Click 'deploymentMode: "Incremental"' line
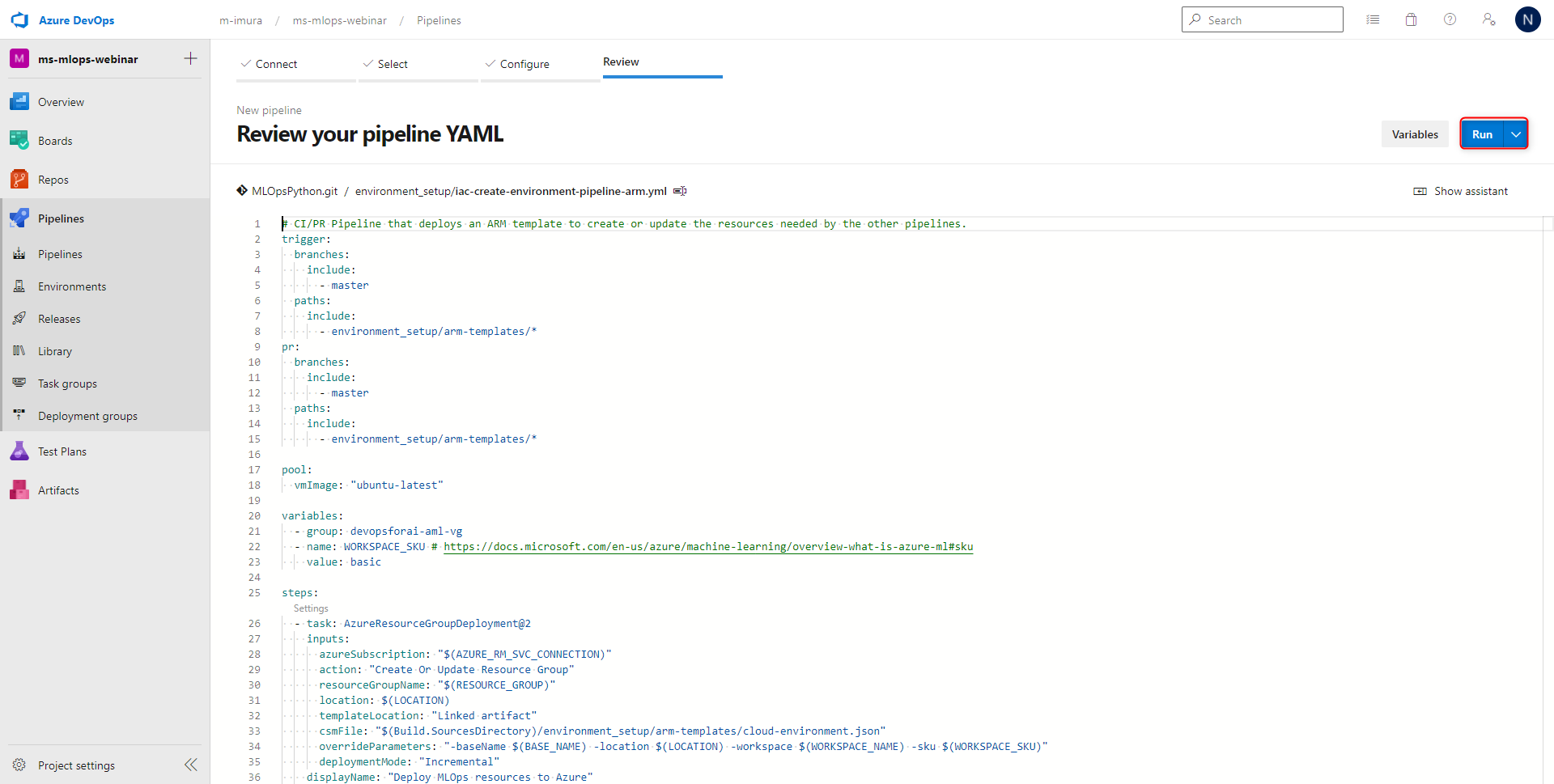The width and height of the screenshot is (1554, 784). (410, 761)
